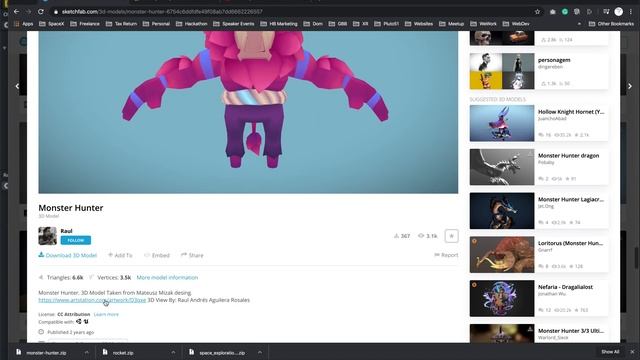640x360 pixels.
Task: Open Monster Hunter 3/3 Ulti... model title
Action: coord(571,331)
